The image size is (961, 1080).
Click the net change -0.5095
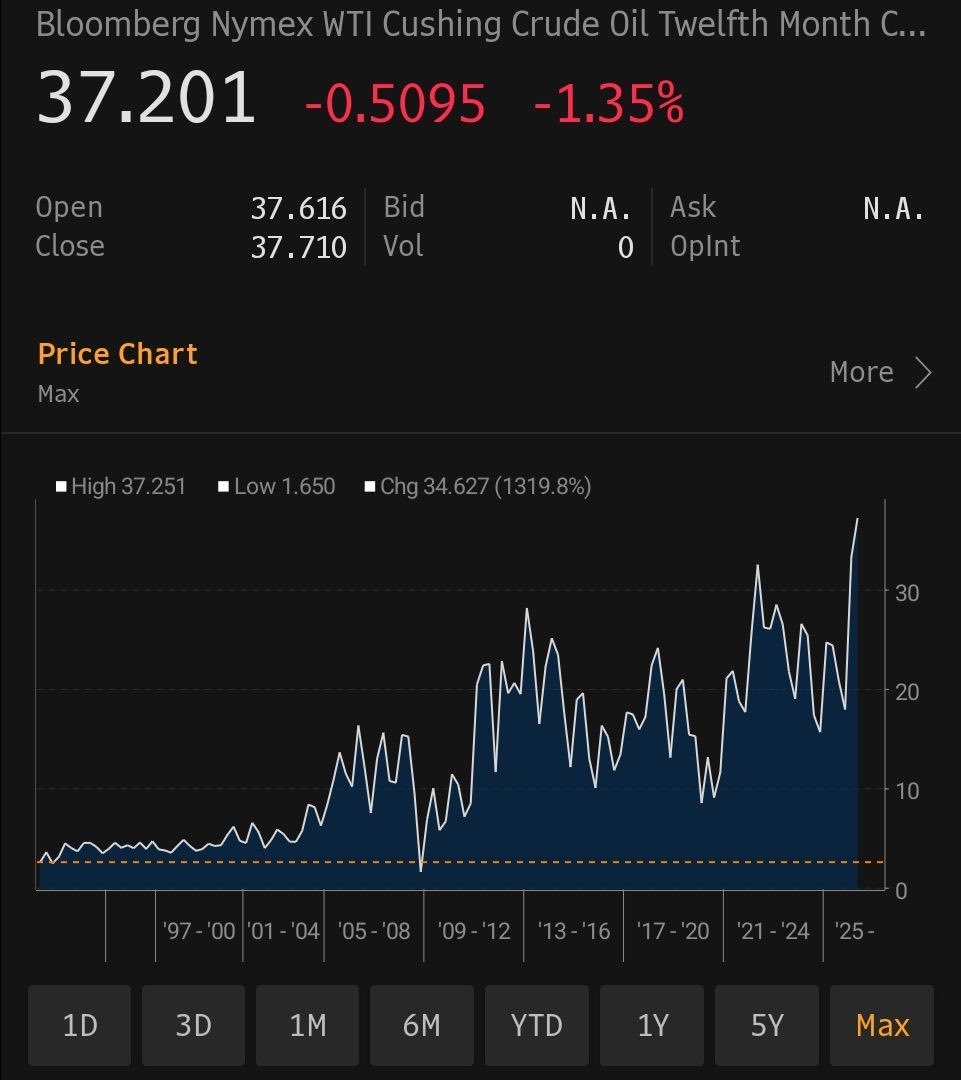pyautogui.click(x=395, y=103)
